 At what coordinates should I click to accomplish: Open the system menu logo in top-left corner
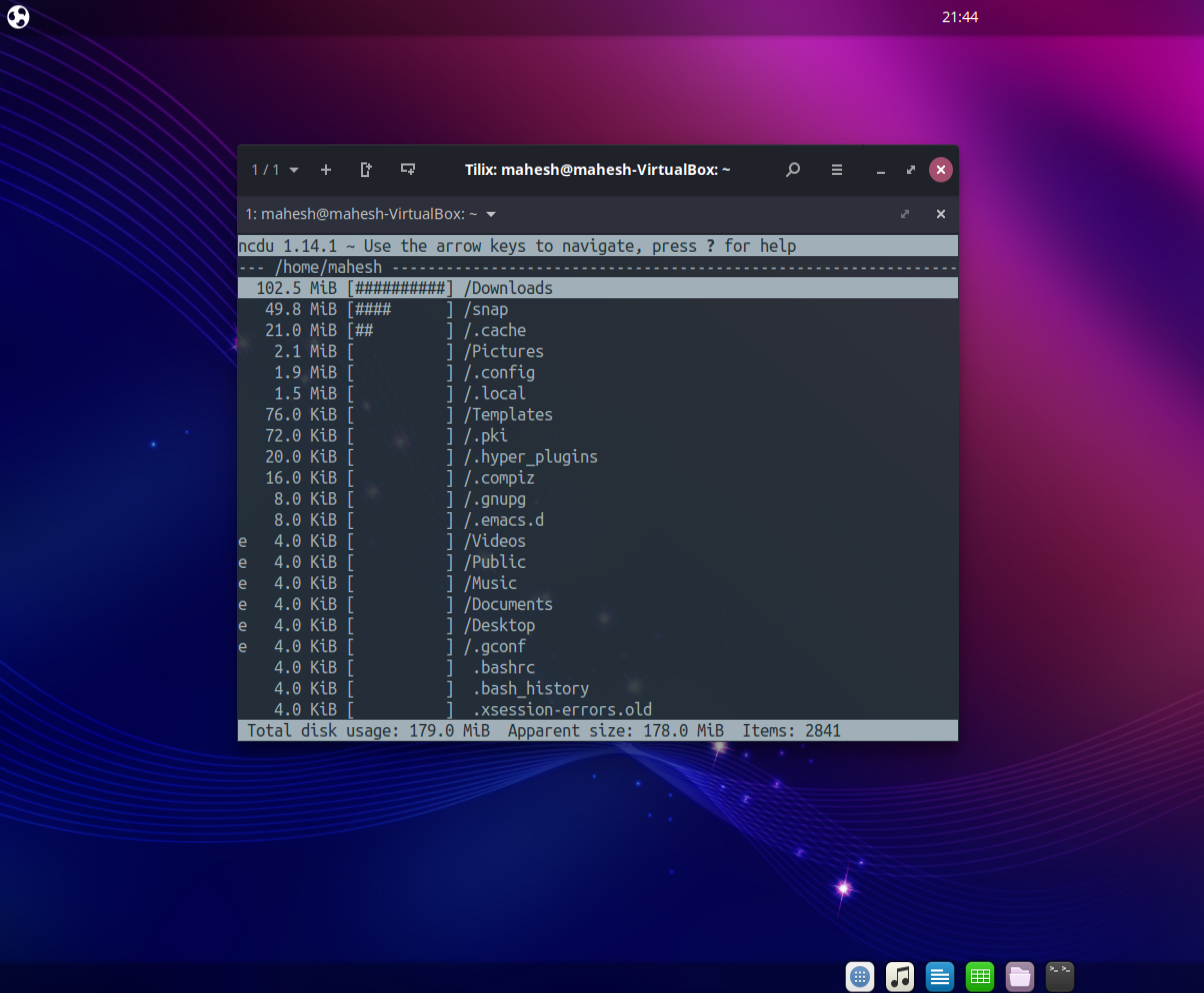[x=19, y=17]
